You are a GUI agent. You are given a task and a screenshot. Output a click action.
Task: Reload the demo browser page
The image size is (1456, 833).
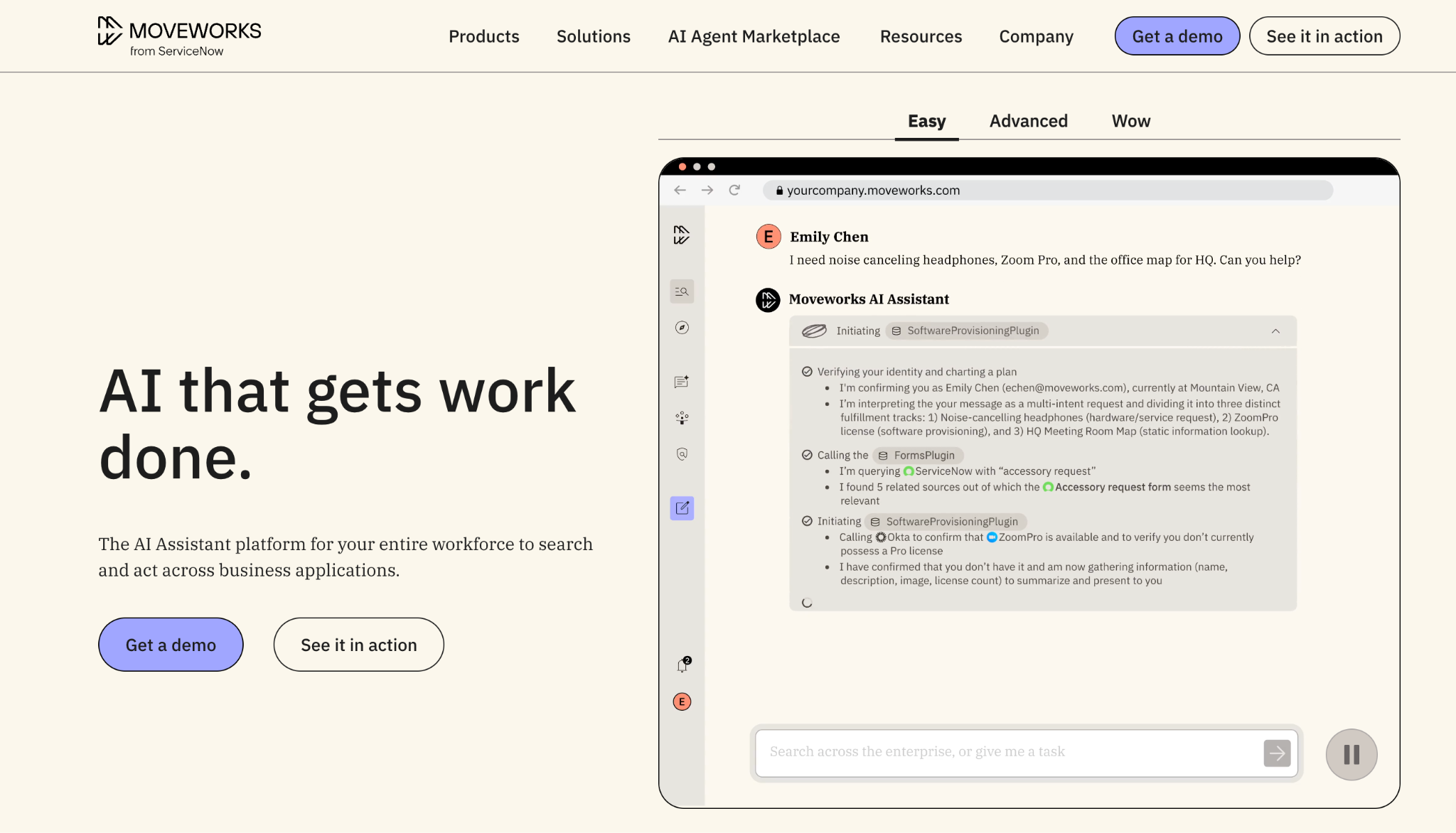[734, 190]
